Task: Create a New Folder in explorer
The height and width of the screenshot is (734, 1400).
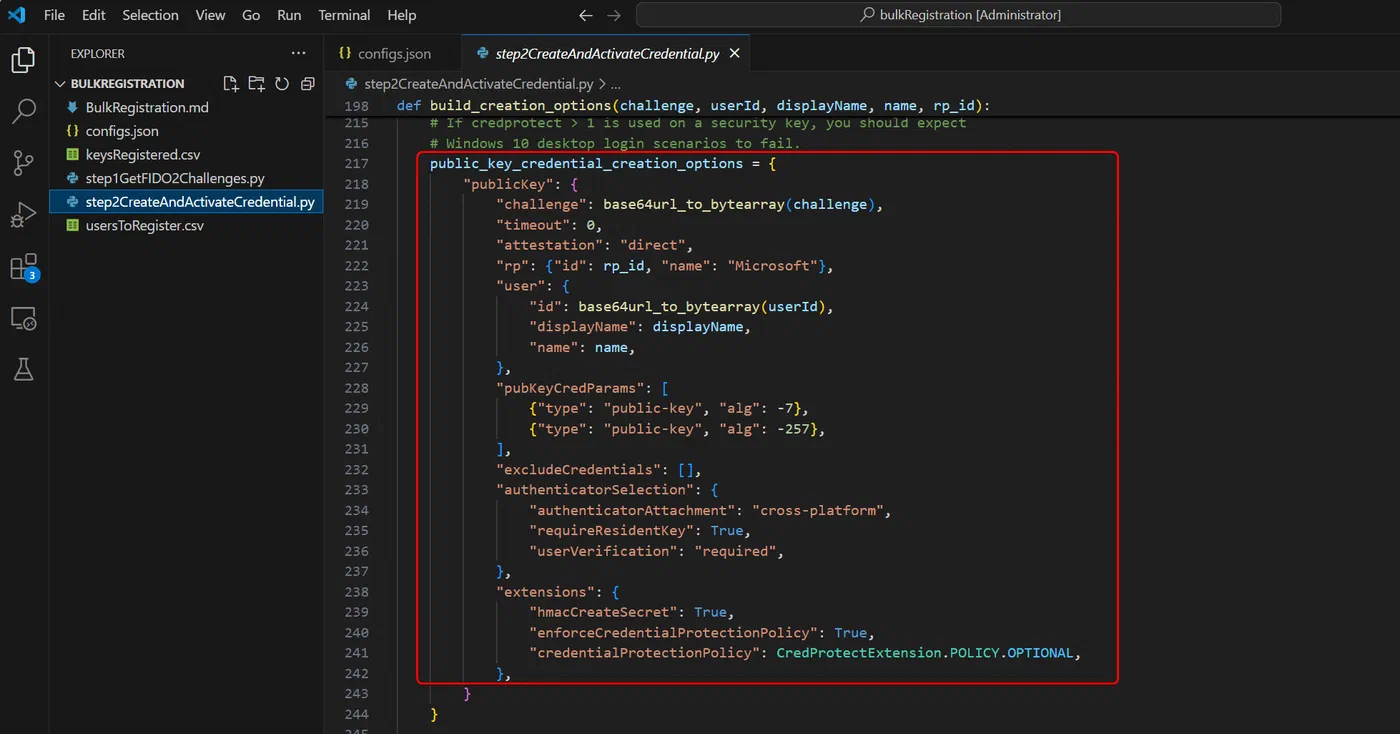Action: pyautogui.click(x=257, y=84)
